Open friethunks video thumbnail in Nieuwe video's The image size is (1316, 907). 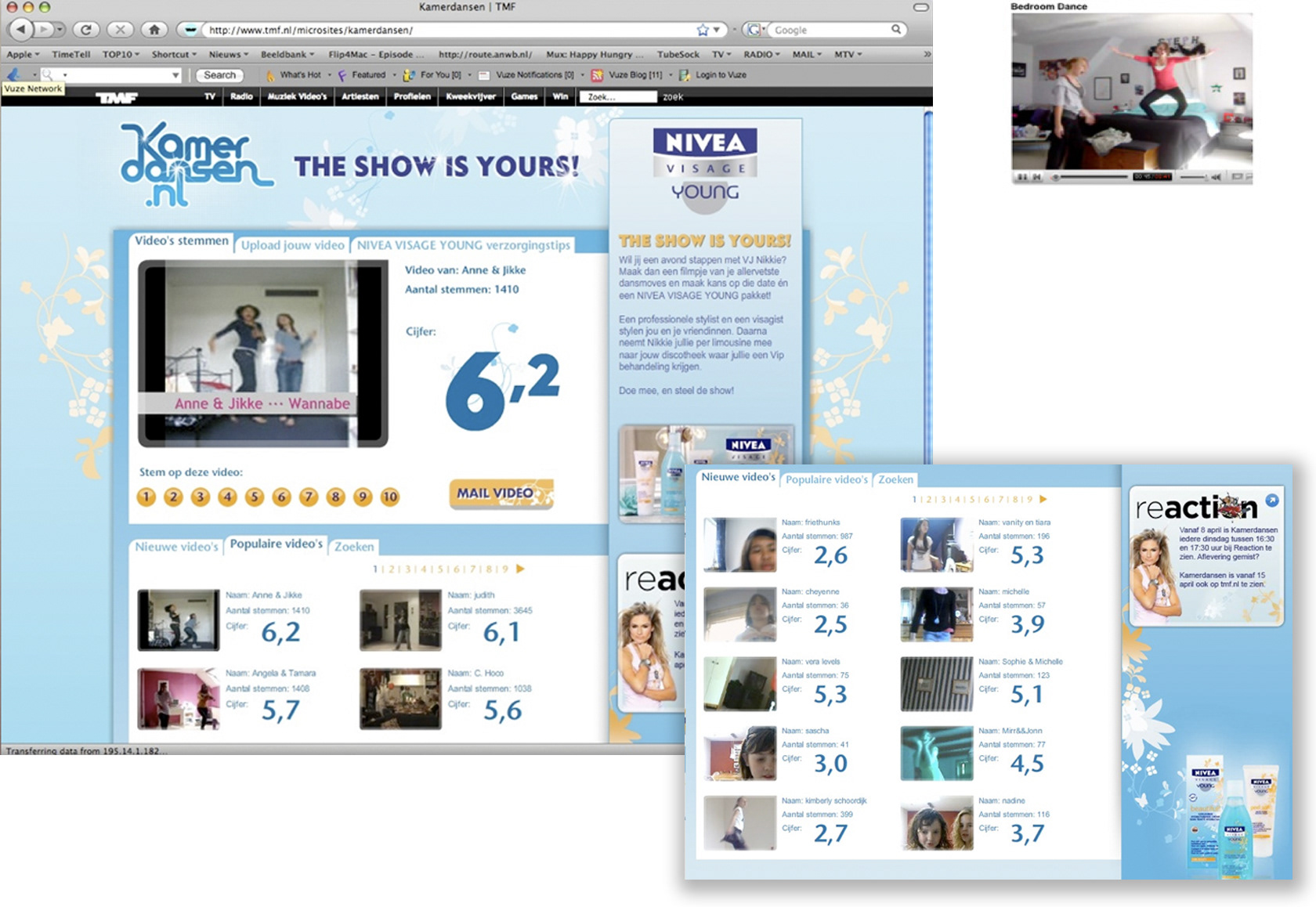(x=739, y=544)
